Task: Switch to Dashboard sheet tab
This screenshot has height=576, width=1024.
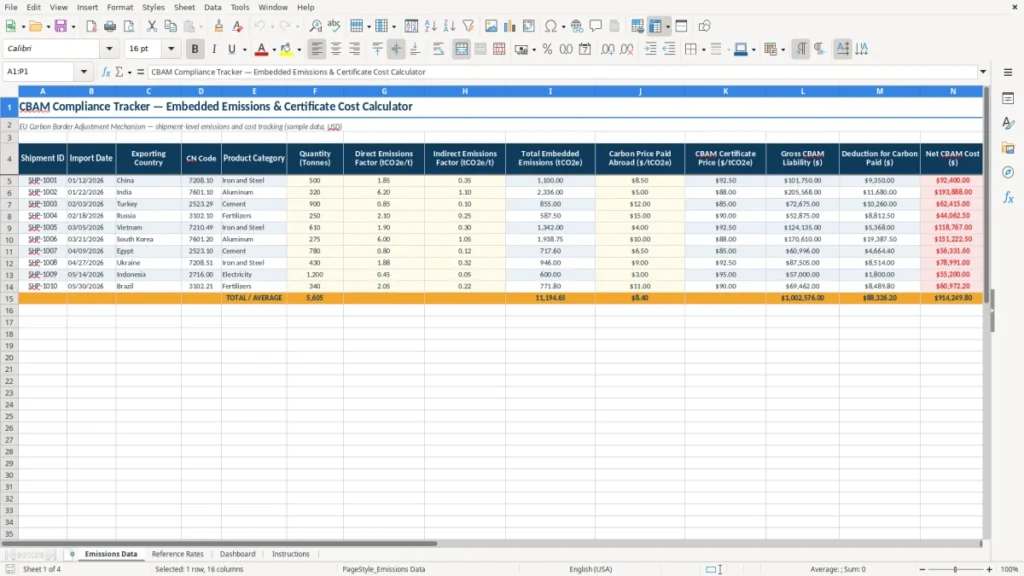Action: tap(238, 554)
